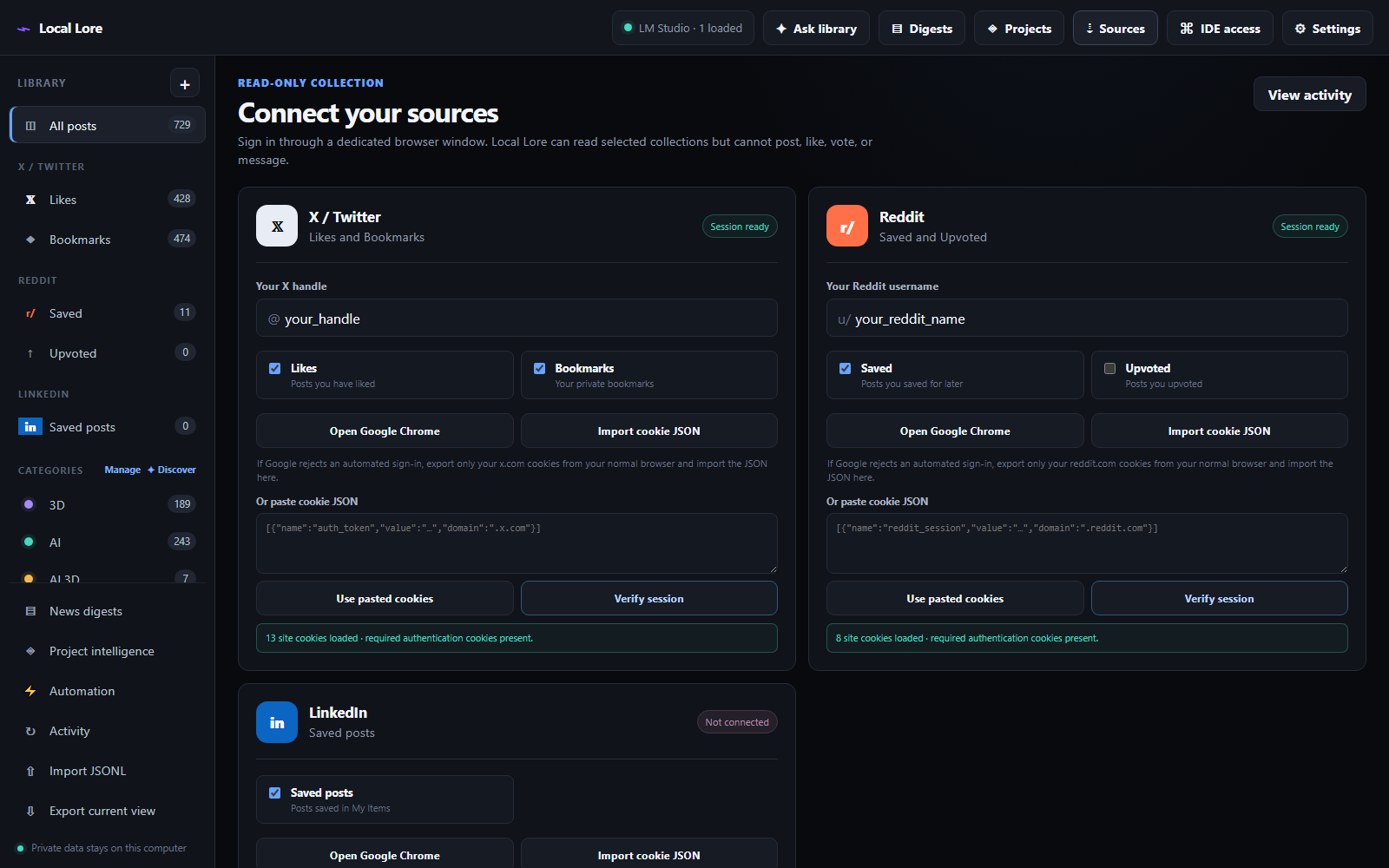Click '13 site cookies loaded' status message
The width and height of the screenshot is (1389, 868).
point(517,638)
